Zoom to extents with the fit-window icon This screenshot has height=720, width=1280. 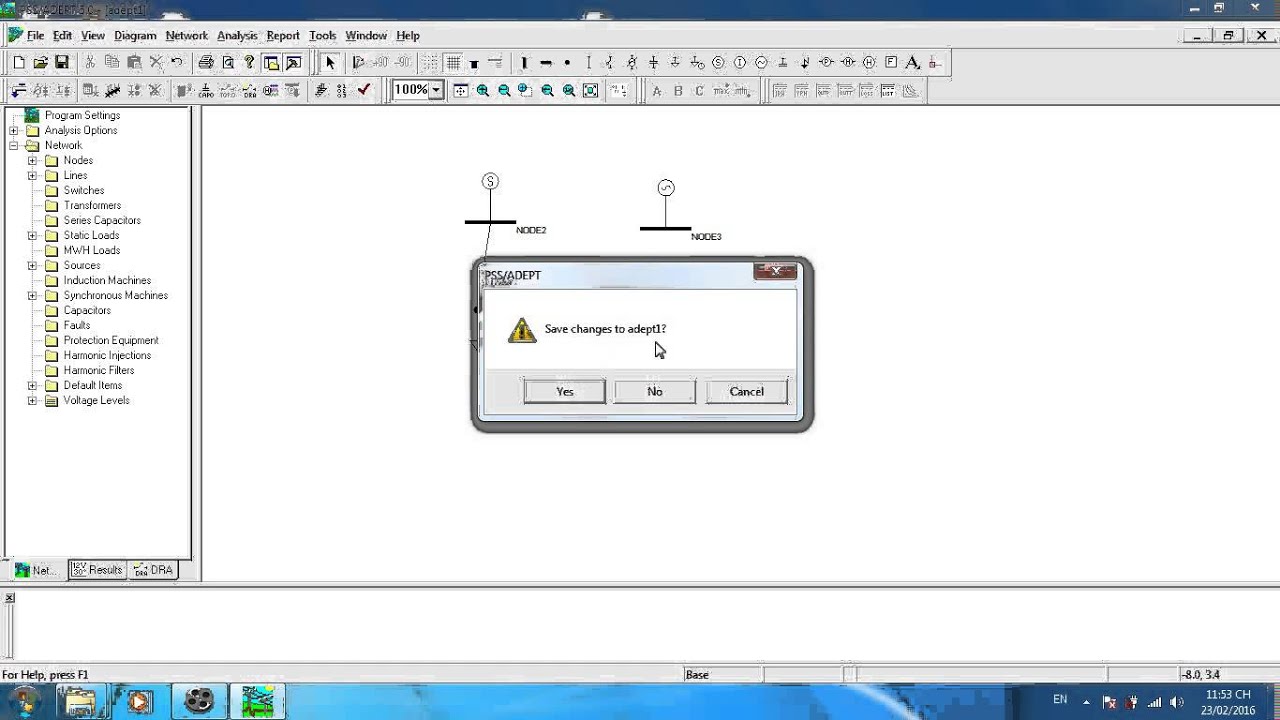pyautogui.click(x=591, y=90)
